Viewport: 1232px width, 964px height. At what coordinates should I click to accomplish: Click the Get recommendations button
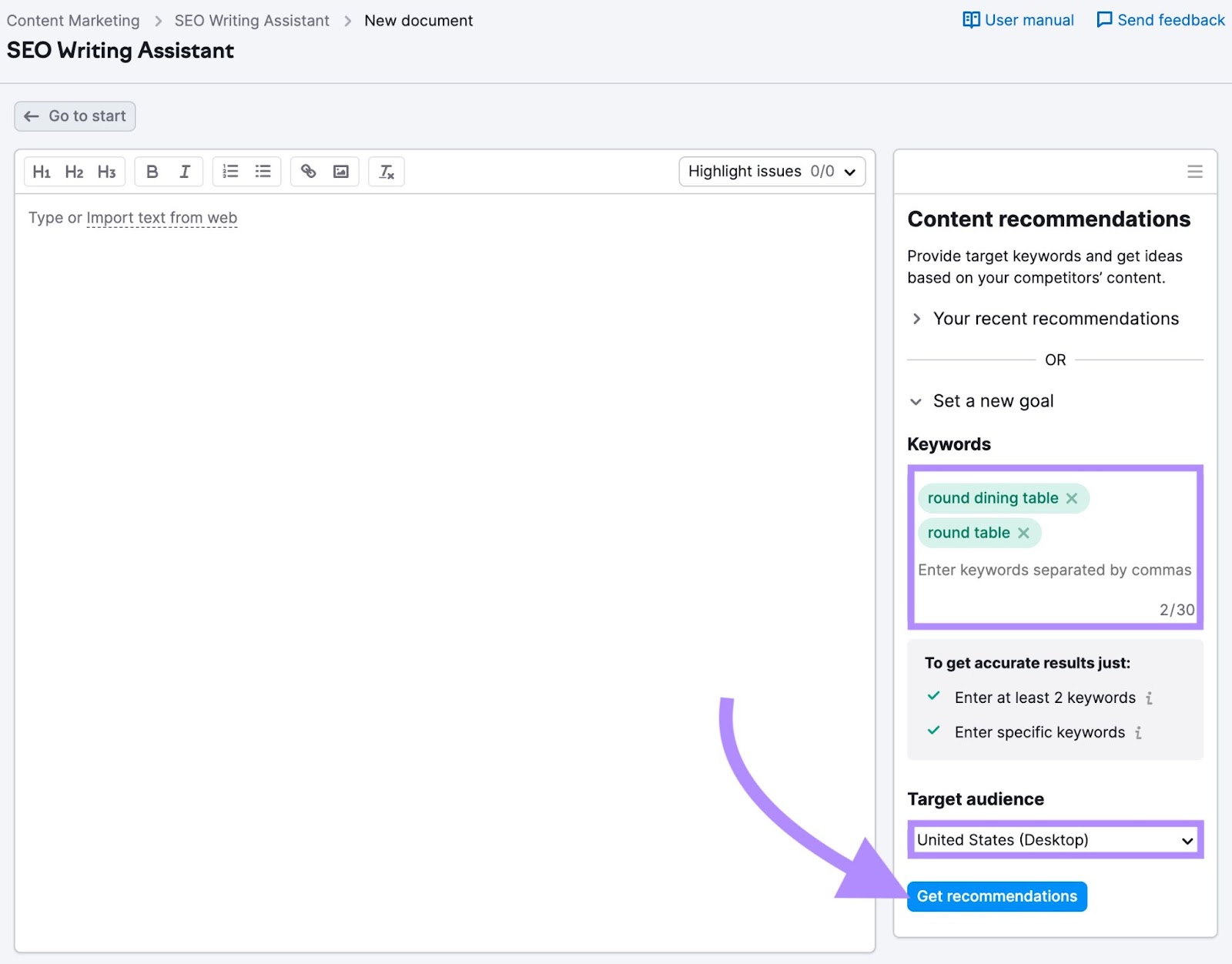pos(996,895)
